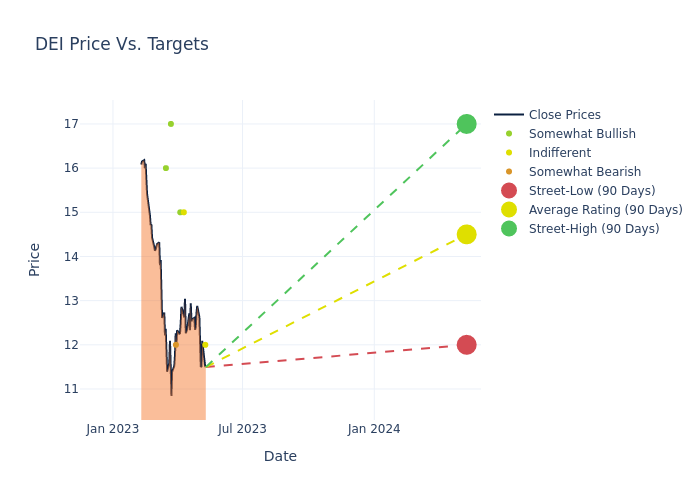Hide the Somewhat Bearish series

click(x=584, y=172)
